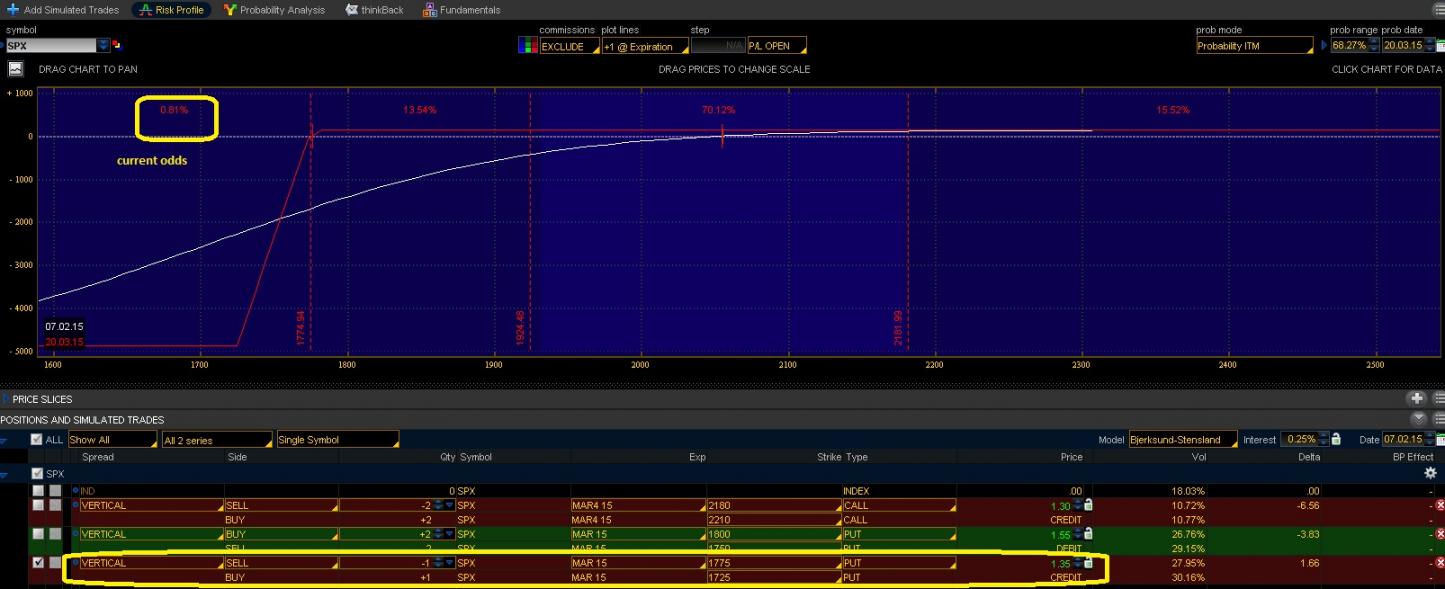Open plot lines +1 @ Expiration dropdown
The width and height of the screenshot is (1445, 589).
coord(645,46)
